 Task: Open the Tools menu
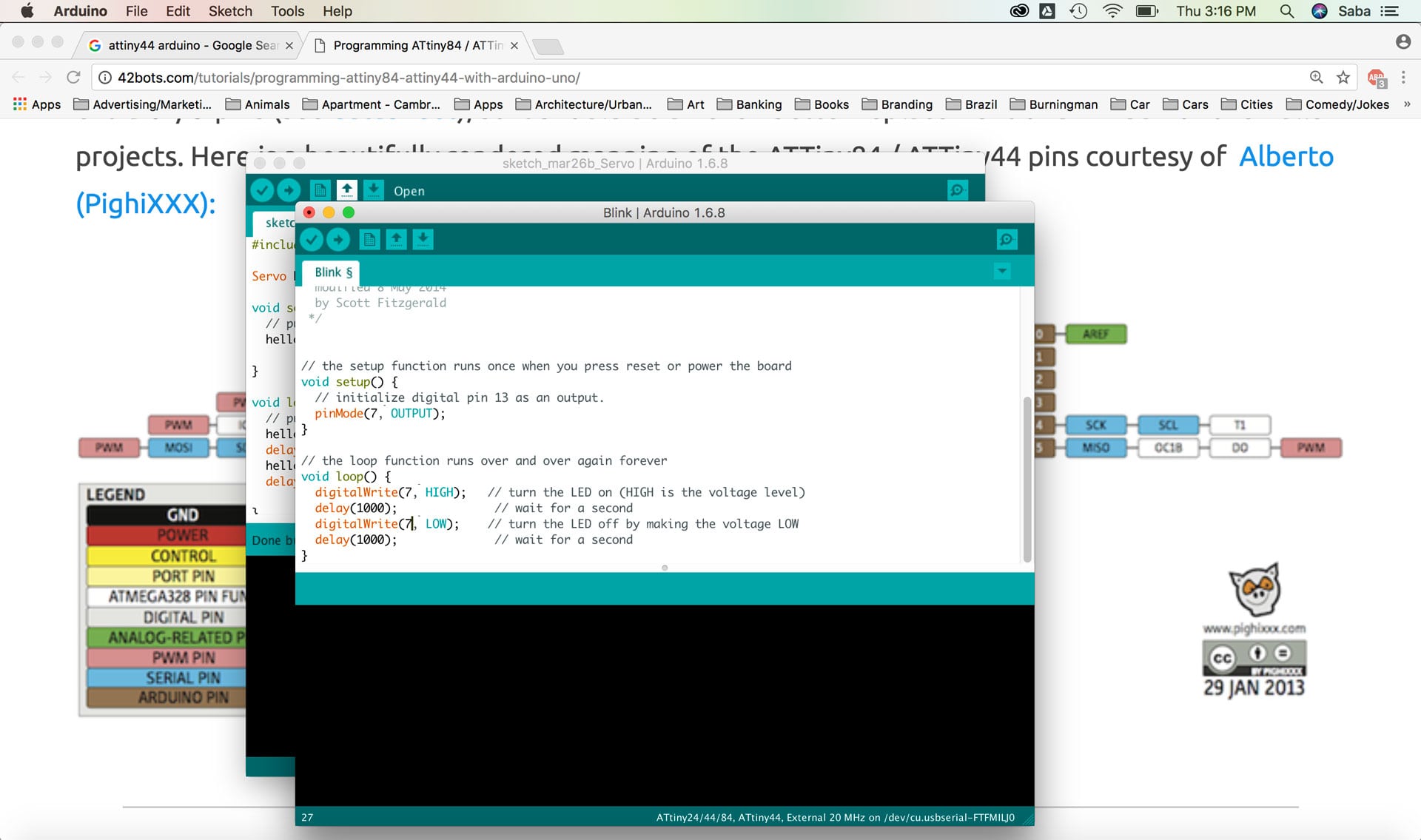pyautogui.click(x=287, y=11)
